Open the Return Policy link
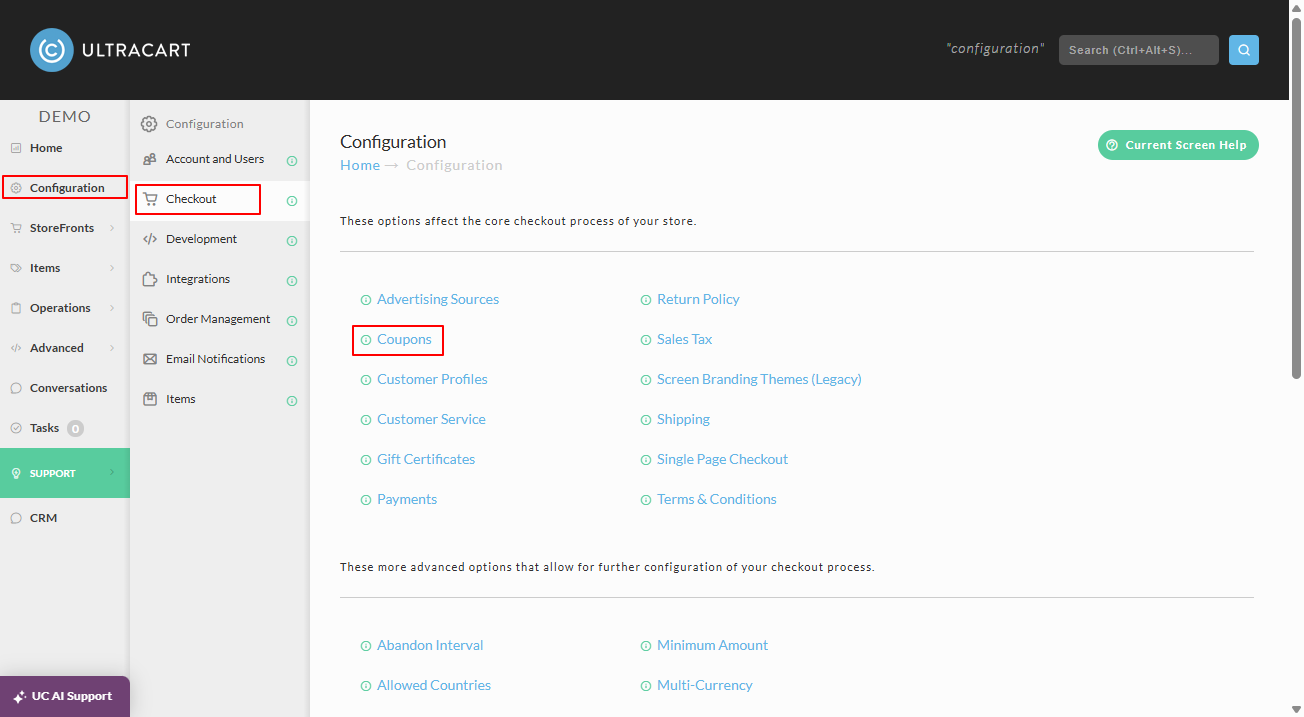The image size is (1304, 717). (x=698, y=299)
